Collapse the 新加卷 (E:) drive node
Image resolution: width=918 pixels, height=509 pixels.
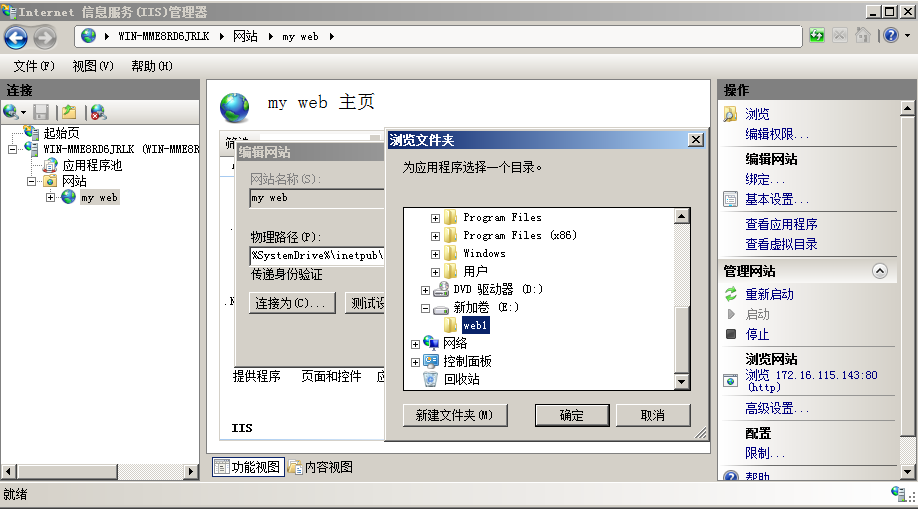pos(426,308)
